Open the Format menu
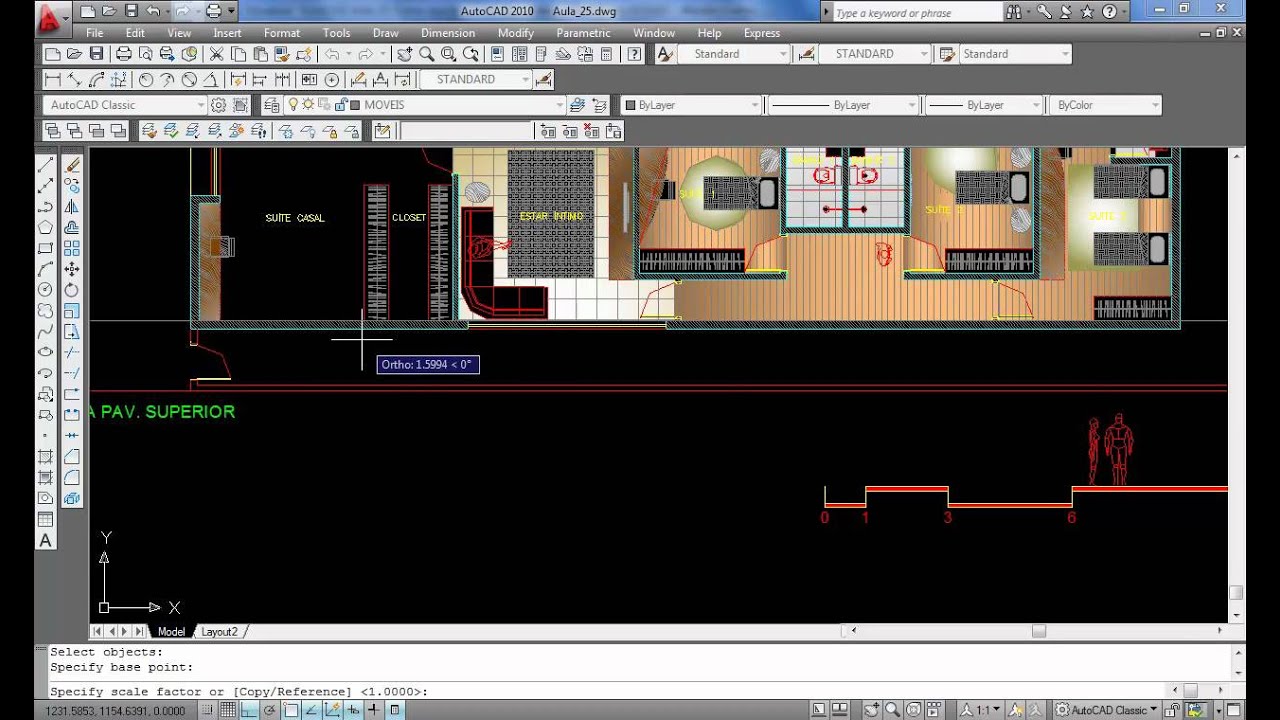 282,33
